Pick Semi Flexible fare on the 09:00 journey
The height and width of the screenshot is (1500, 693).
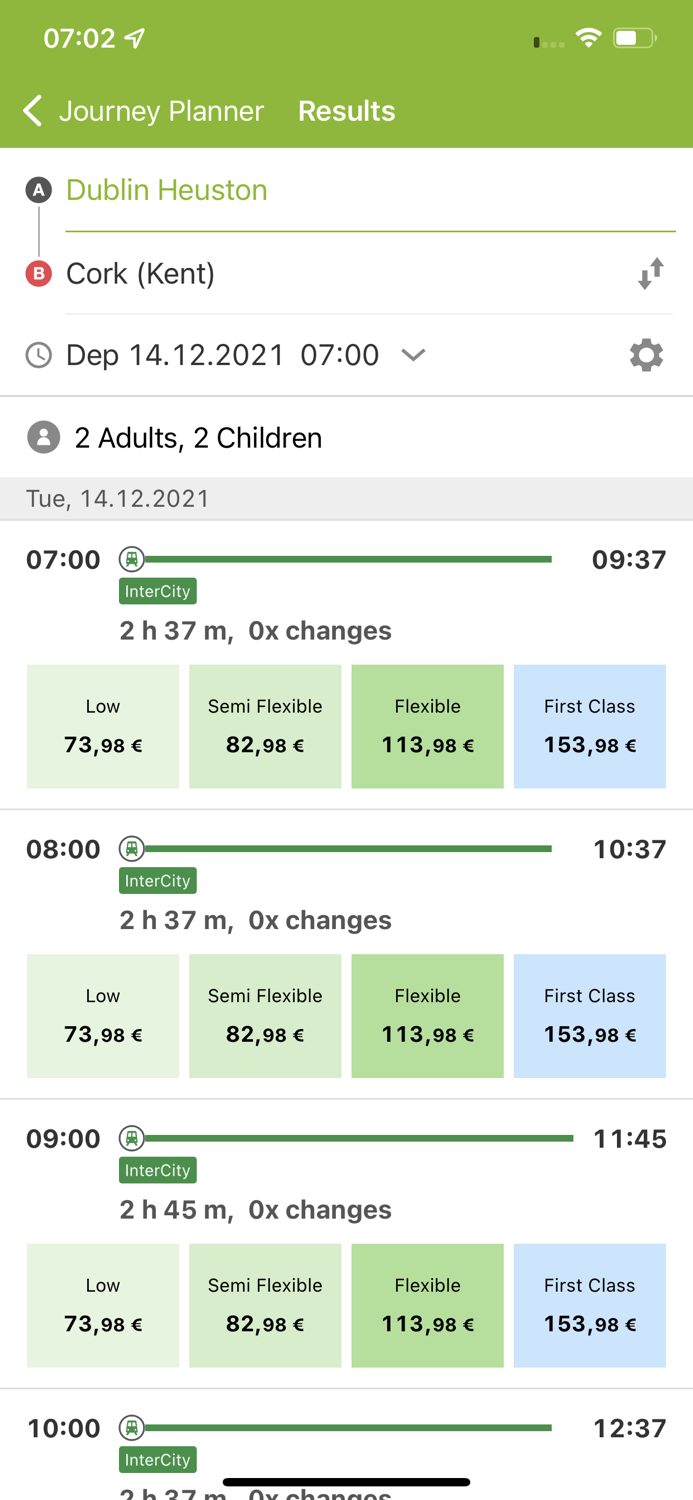pyautogui.click(x=265, y=1305)
